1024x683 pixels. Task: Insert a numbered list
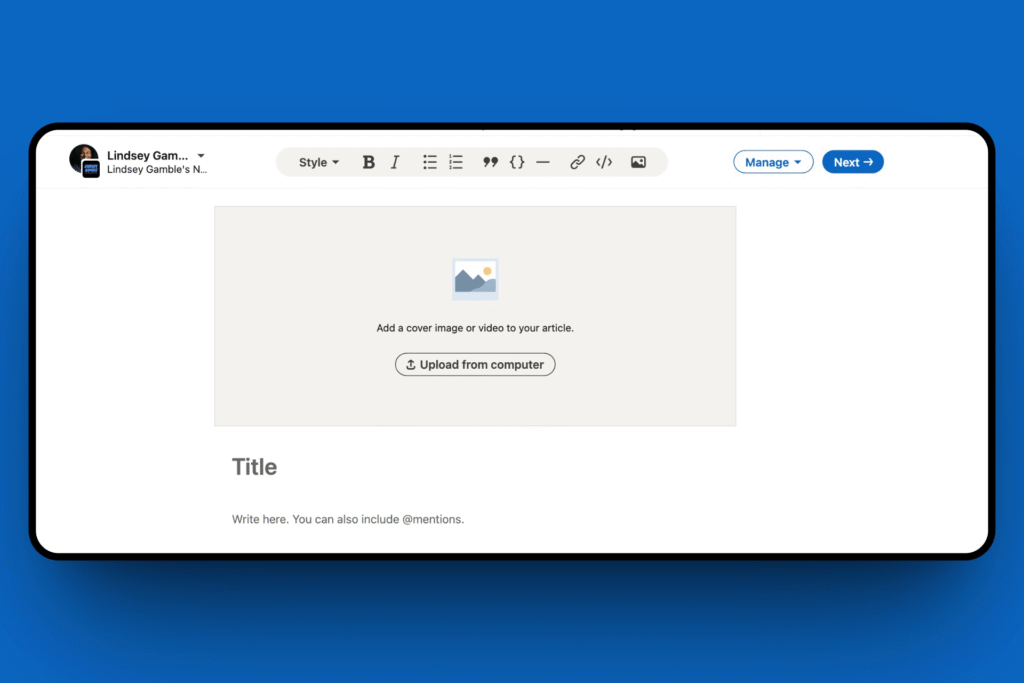coord(456,162)
